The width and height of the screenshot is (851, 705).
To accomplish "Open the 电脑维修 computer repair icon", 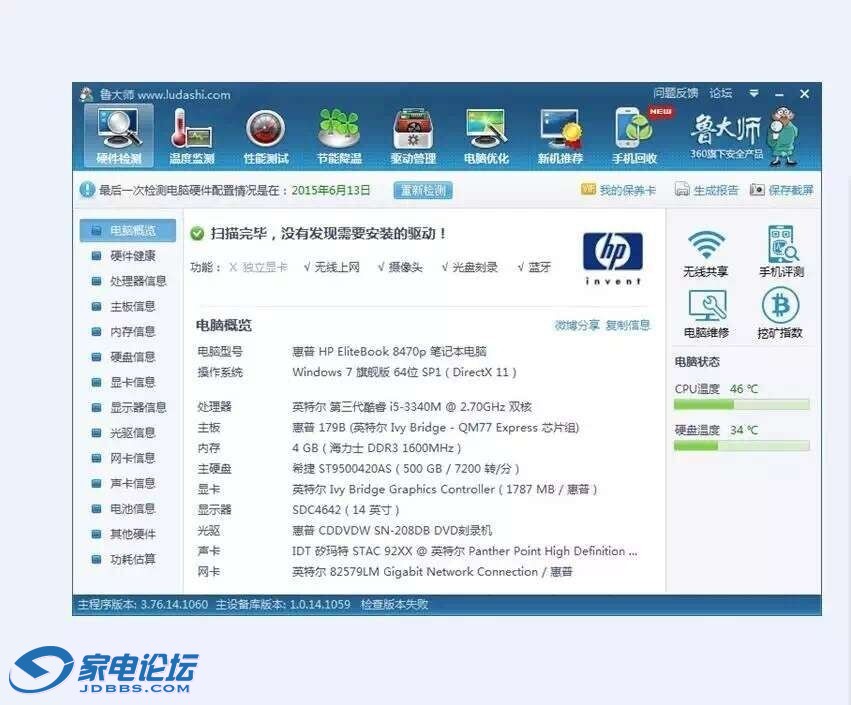I will point(706,313).
